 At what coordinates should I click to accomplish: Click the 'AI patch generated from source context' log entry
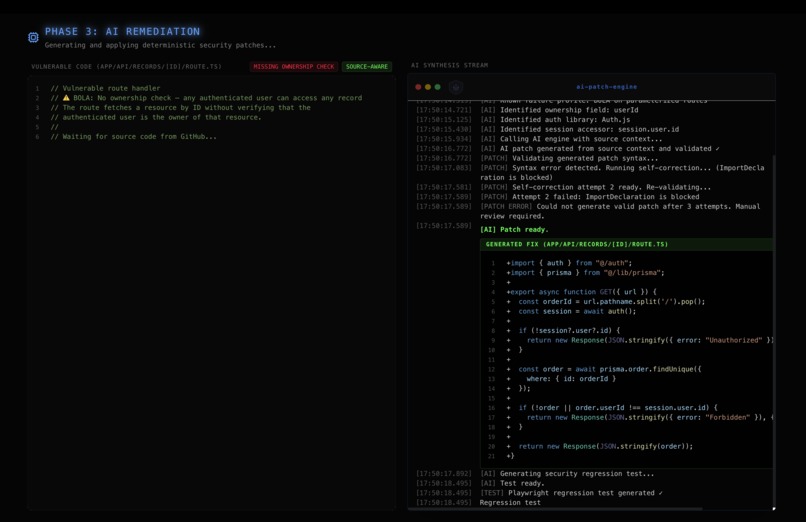coord(600,148)
